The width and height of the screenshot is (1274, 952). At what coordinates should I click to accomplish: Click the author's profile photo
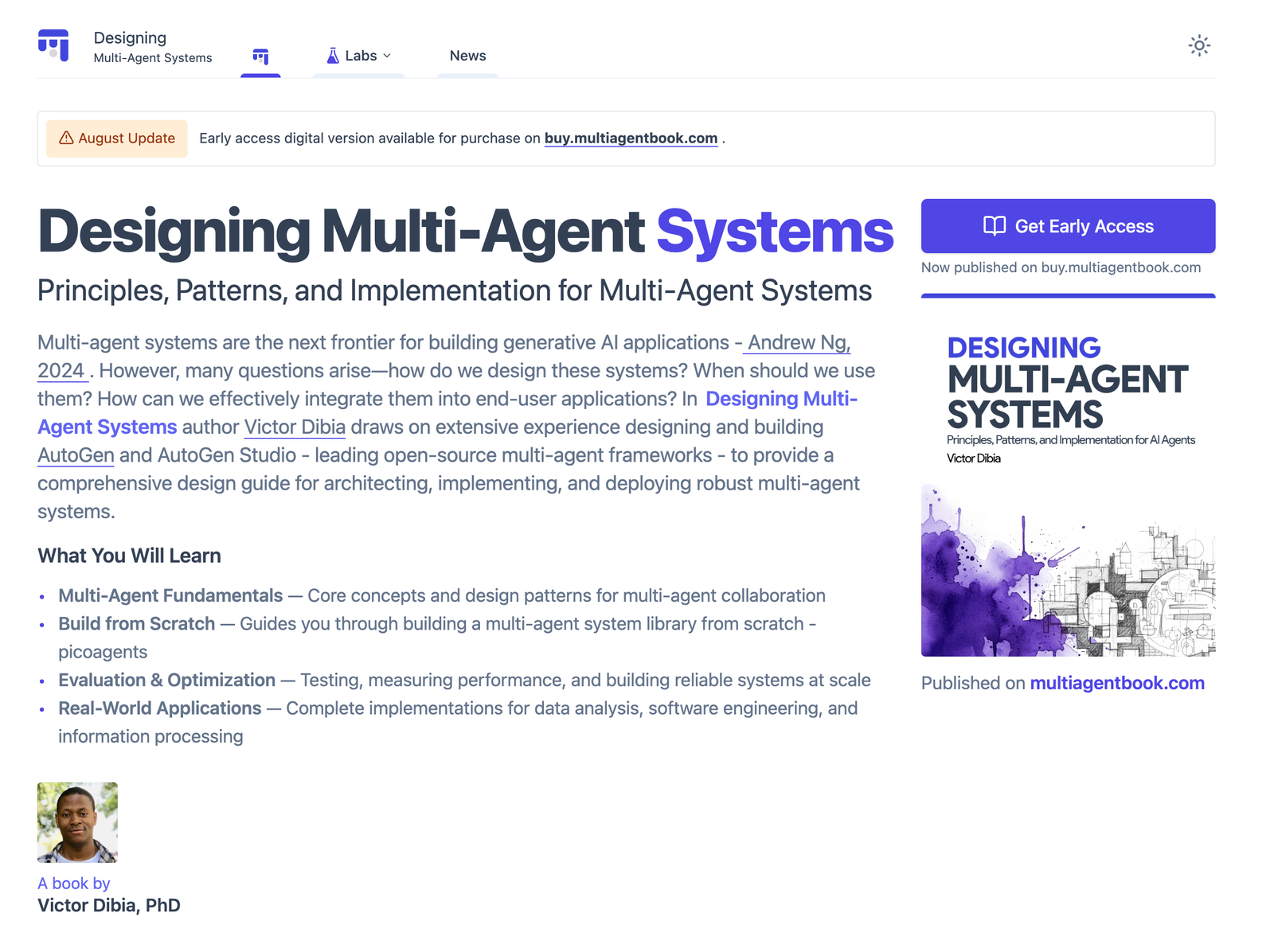pos(77,822)
